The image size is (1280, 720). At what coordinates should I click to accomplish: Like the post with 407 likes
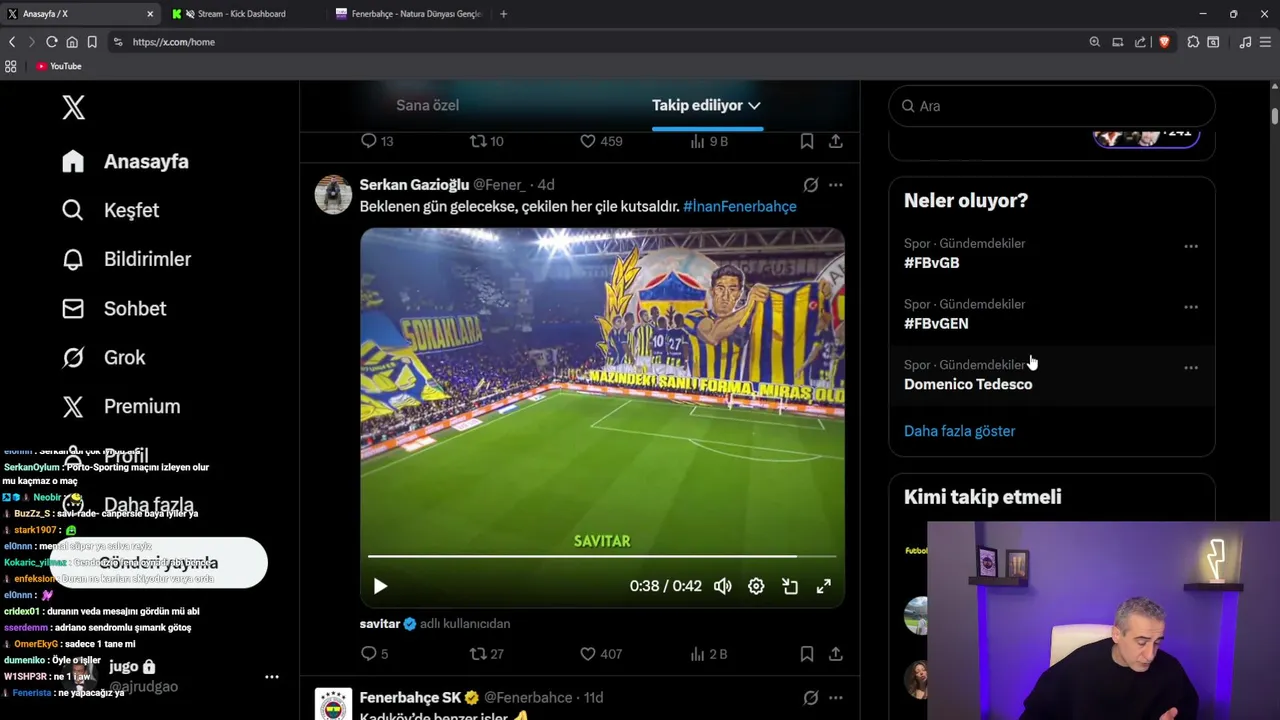click(601, 654)
